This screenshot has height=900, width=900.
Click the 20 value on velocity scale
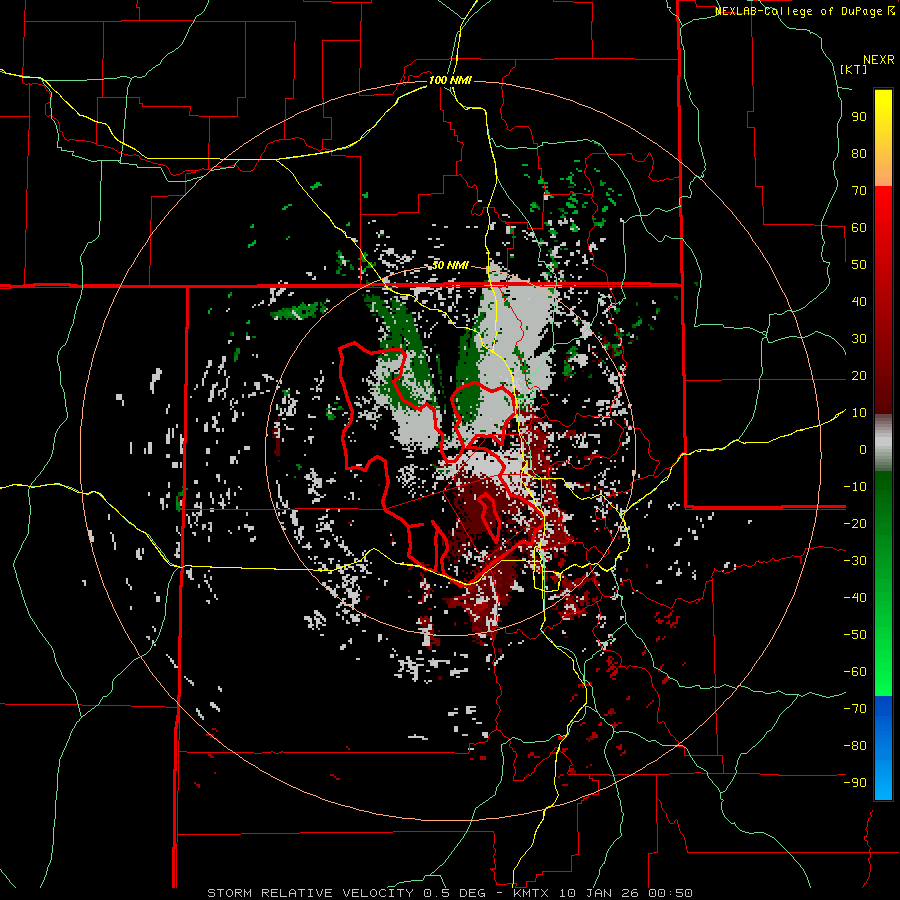point(859,376)
